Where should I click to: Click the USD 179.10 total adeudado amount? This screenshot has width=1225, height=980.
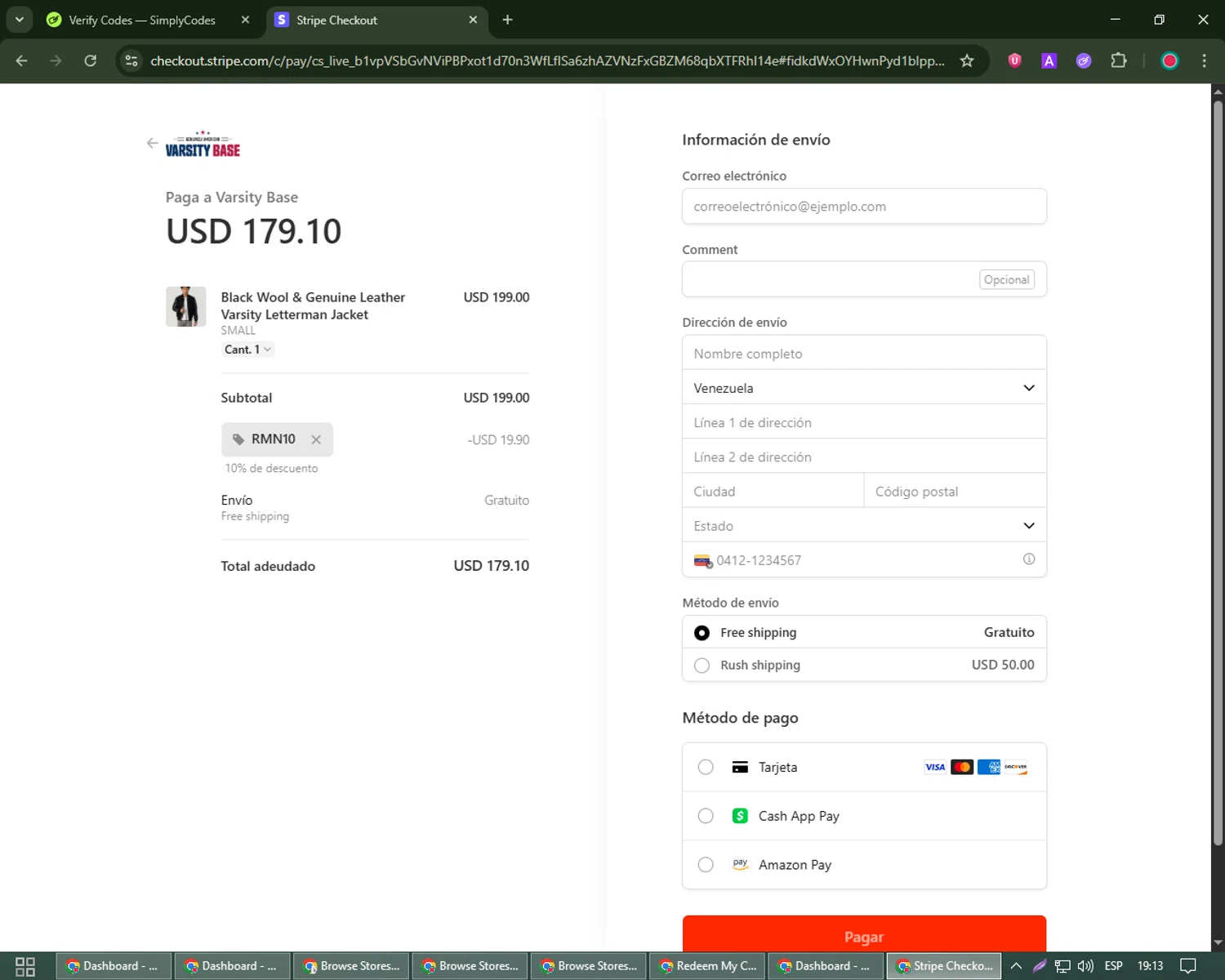pyautogui.click(x=492, y=566)
